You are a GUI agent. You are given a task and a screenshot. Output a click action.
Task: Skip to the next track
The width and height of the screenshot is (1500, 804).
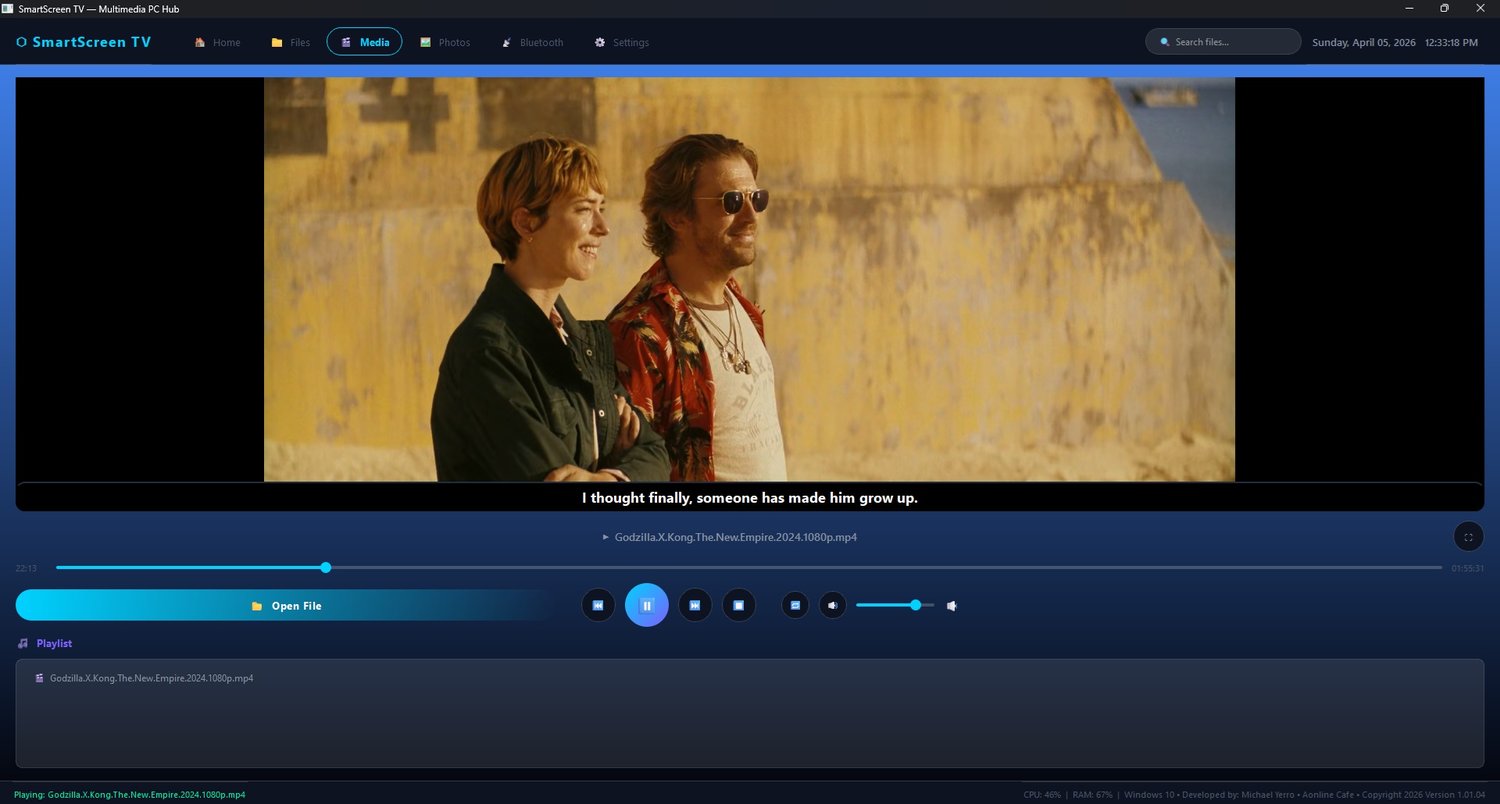tap(695, 605)
